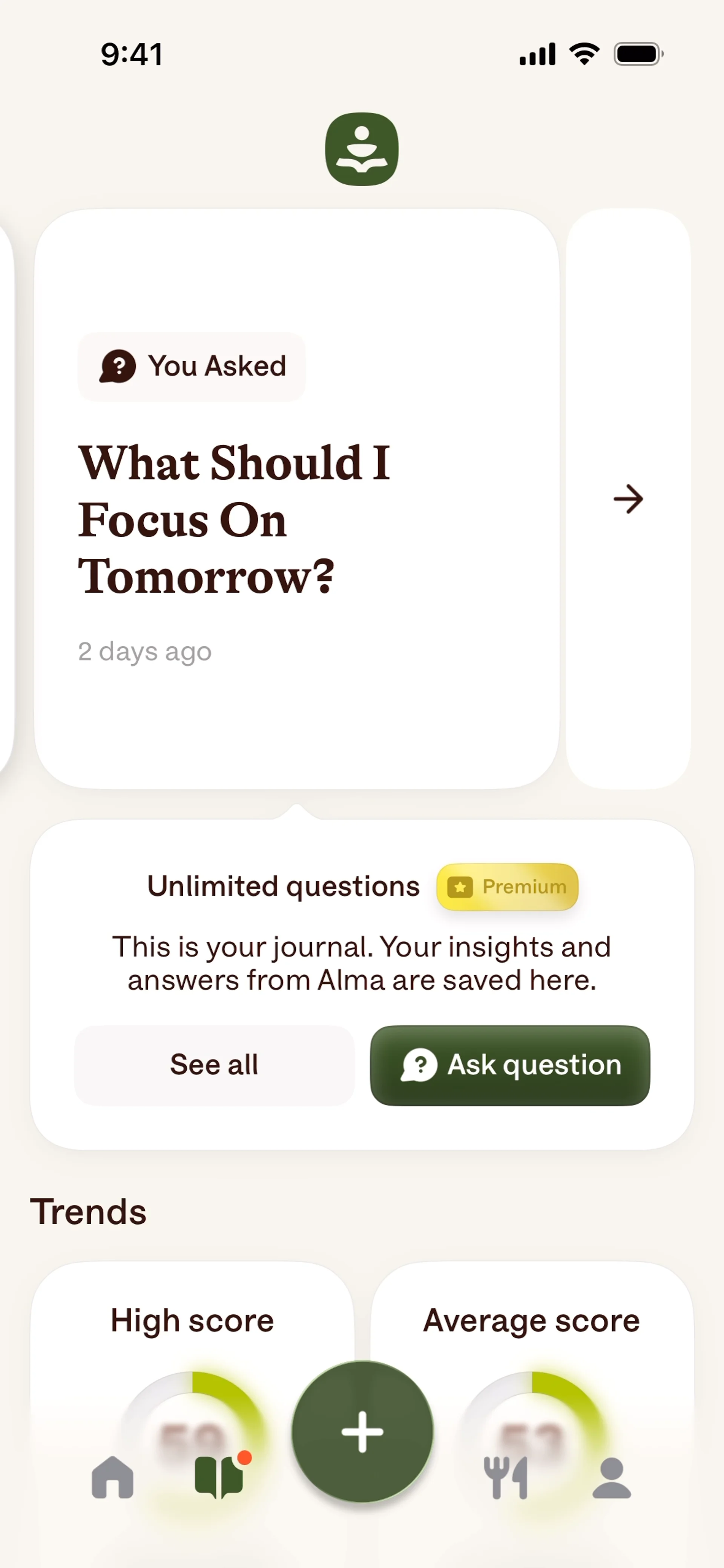724x1568 pixels.
Task: Open the profile person tab
Action: pos(611,1477)
